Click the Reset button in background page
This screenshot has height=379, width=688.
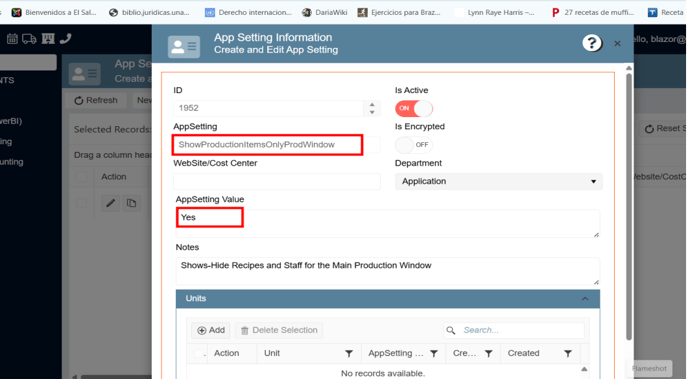663,129
